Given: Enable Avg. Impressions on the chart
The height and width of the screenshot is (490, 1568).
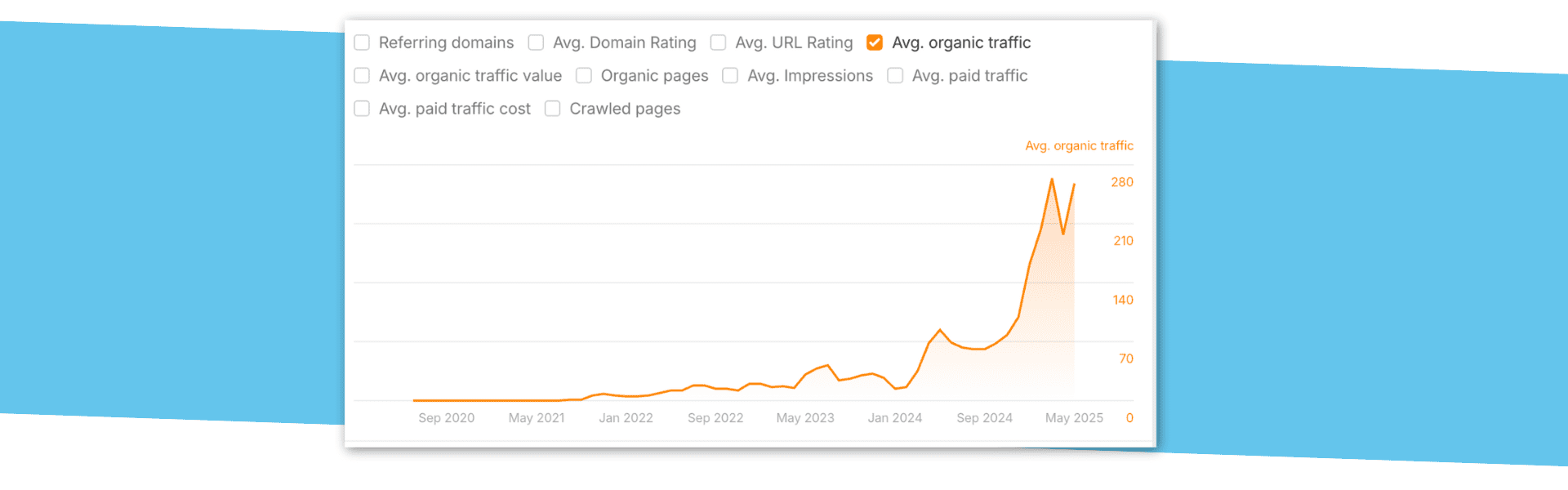Looking at the screenshot, I should (x=730, y=75).
